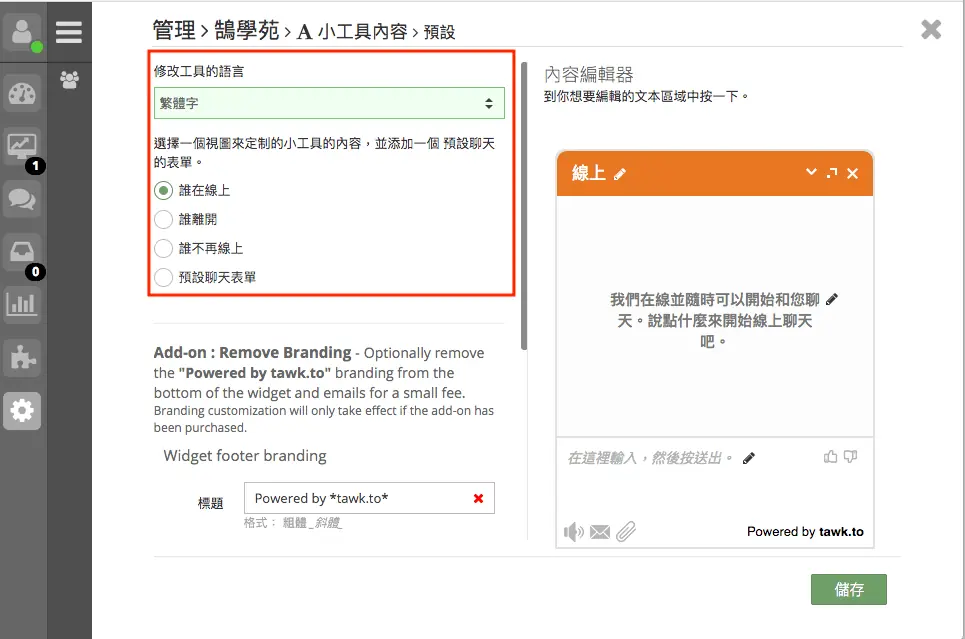Screen dimensions: 965x639
Task: Click the 鵠學苑 breadcrumb
Action: [247, 30]
